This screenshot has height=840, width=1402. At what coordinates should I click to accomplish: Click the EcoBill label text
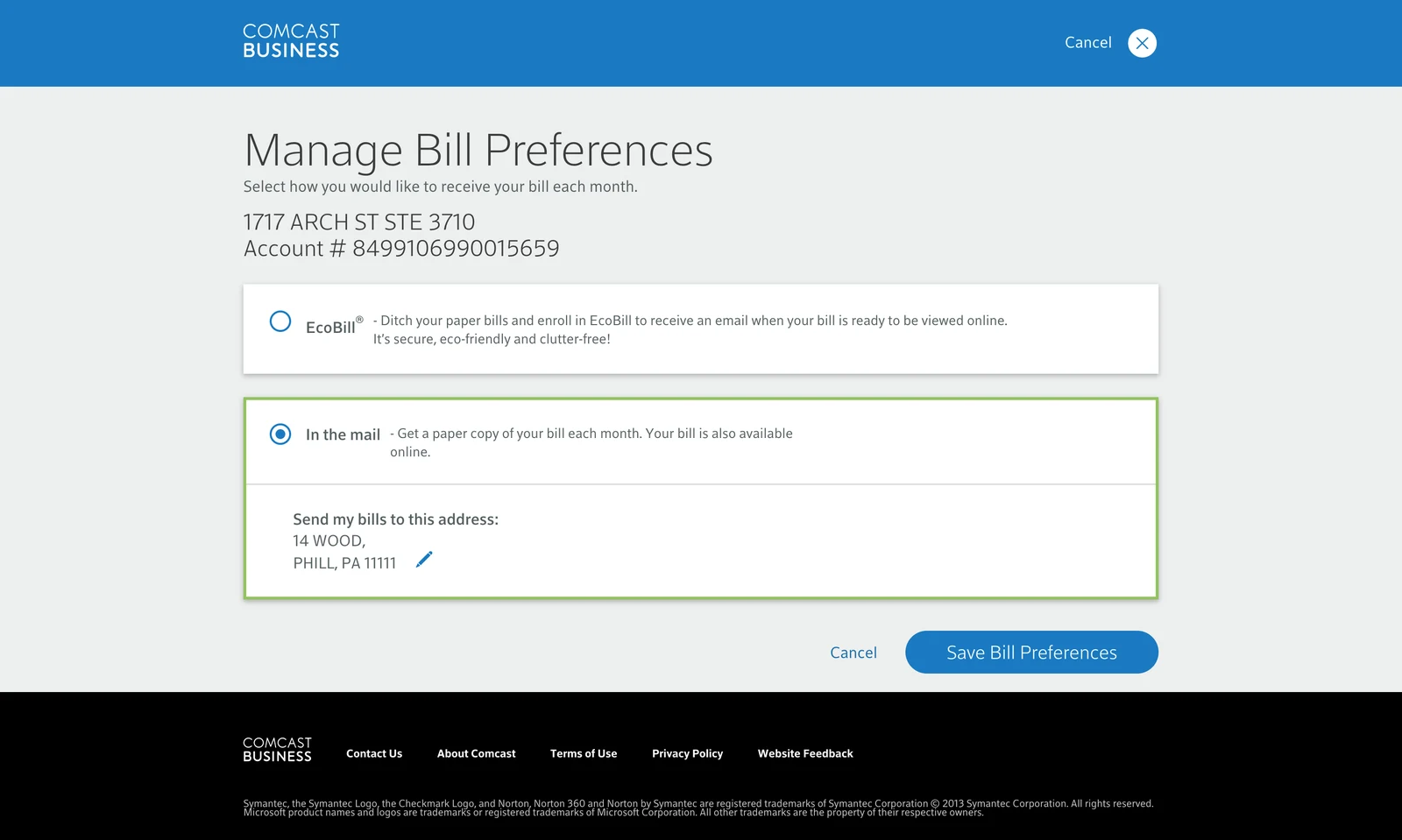(x=334, y=326)
